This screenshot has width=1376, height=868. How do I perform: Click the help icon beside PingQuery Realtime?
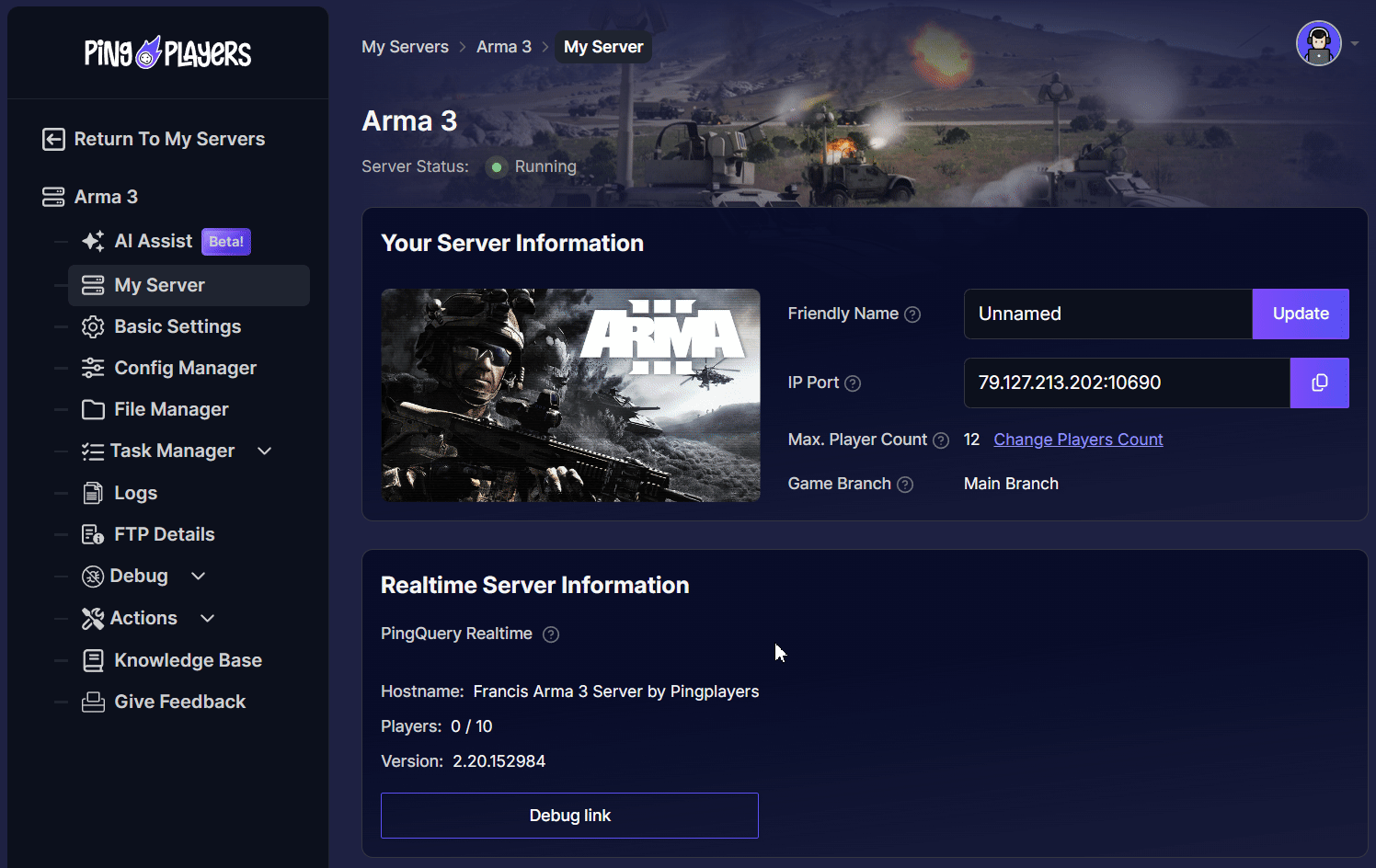(x=551, y=634)
